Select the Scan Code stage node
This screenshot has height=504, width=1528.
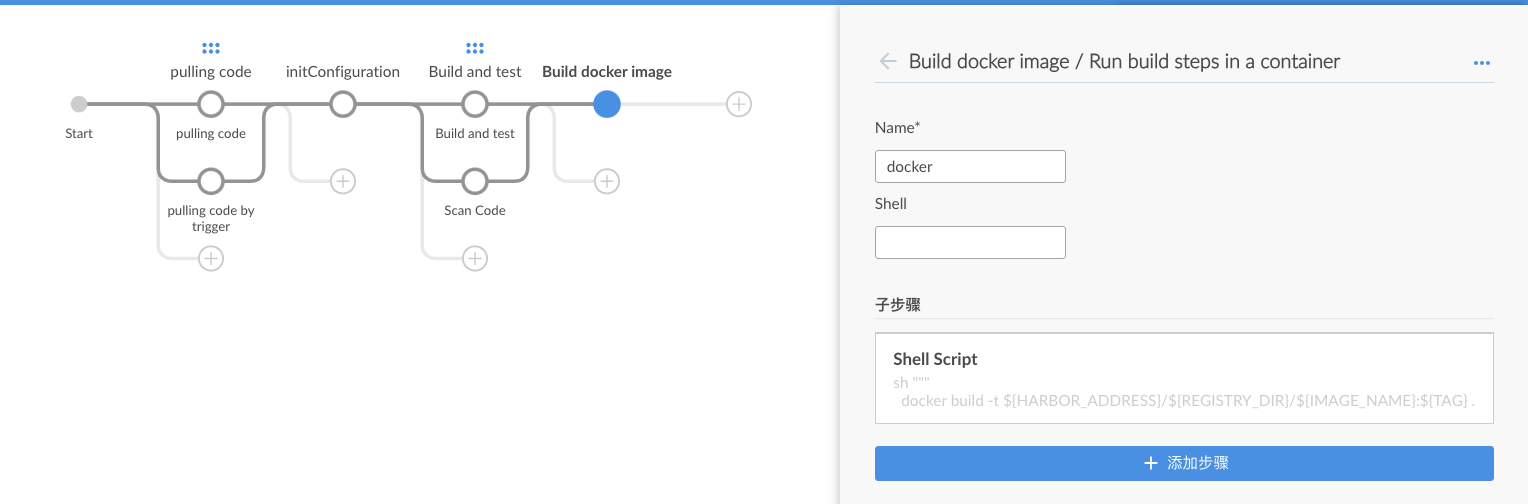475,181
